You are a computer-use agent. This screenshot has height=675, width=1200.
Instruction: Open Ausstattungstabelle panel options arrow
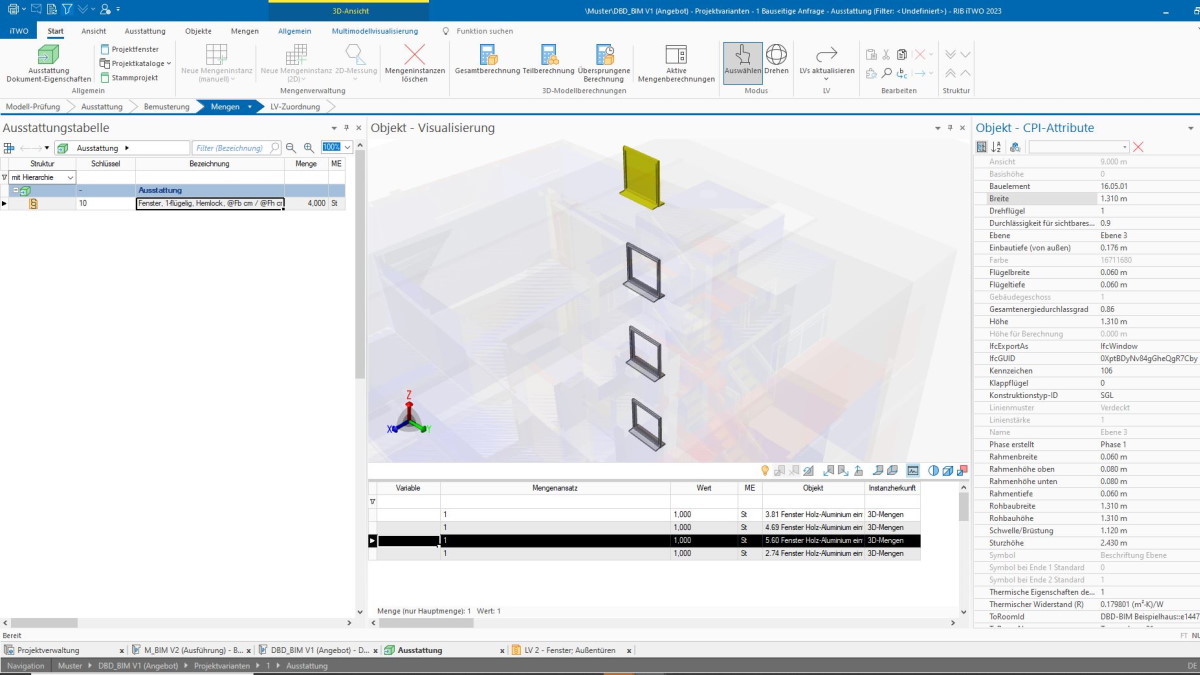coord(334,128)
